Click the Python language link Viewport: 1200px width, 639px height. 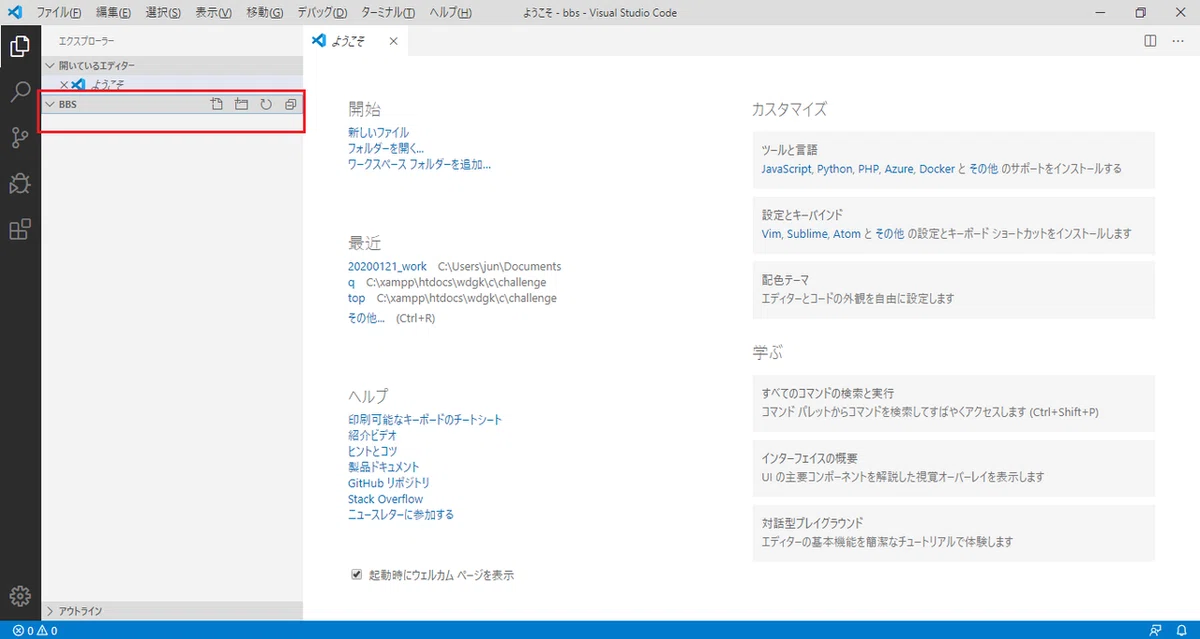point(834,169)
